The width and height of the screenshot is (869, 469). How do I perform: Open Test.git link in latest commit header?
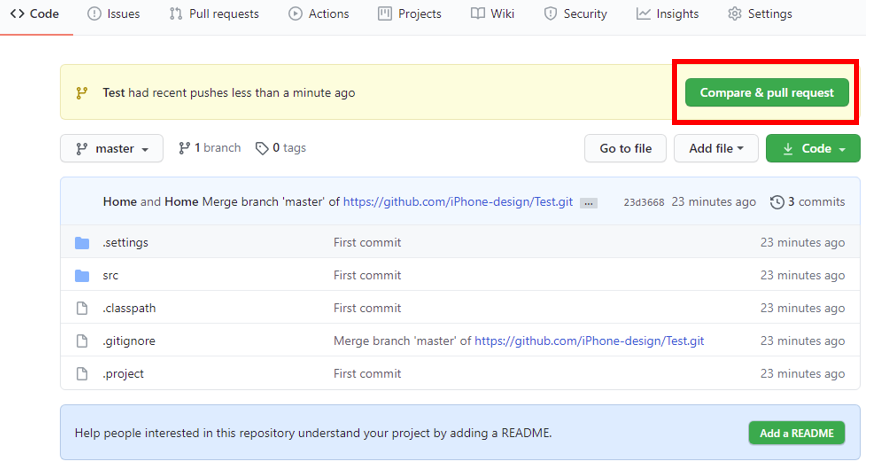pyautogui.click(x=458, y=202)
